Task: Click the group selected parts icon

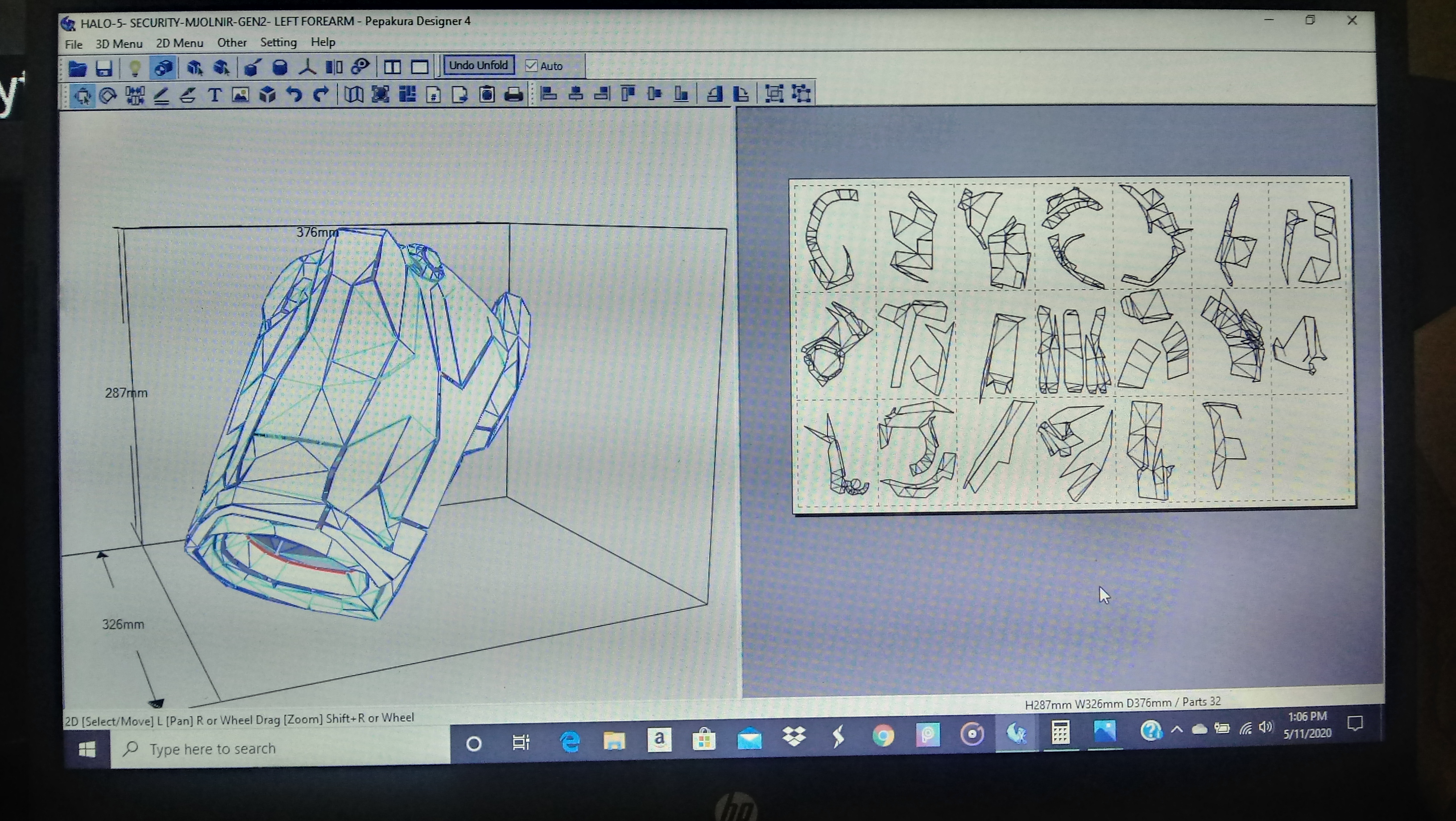Action: click(x=774, y=93)
